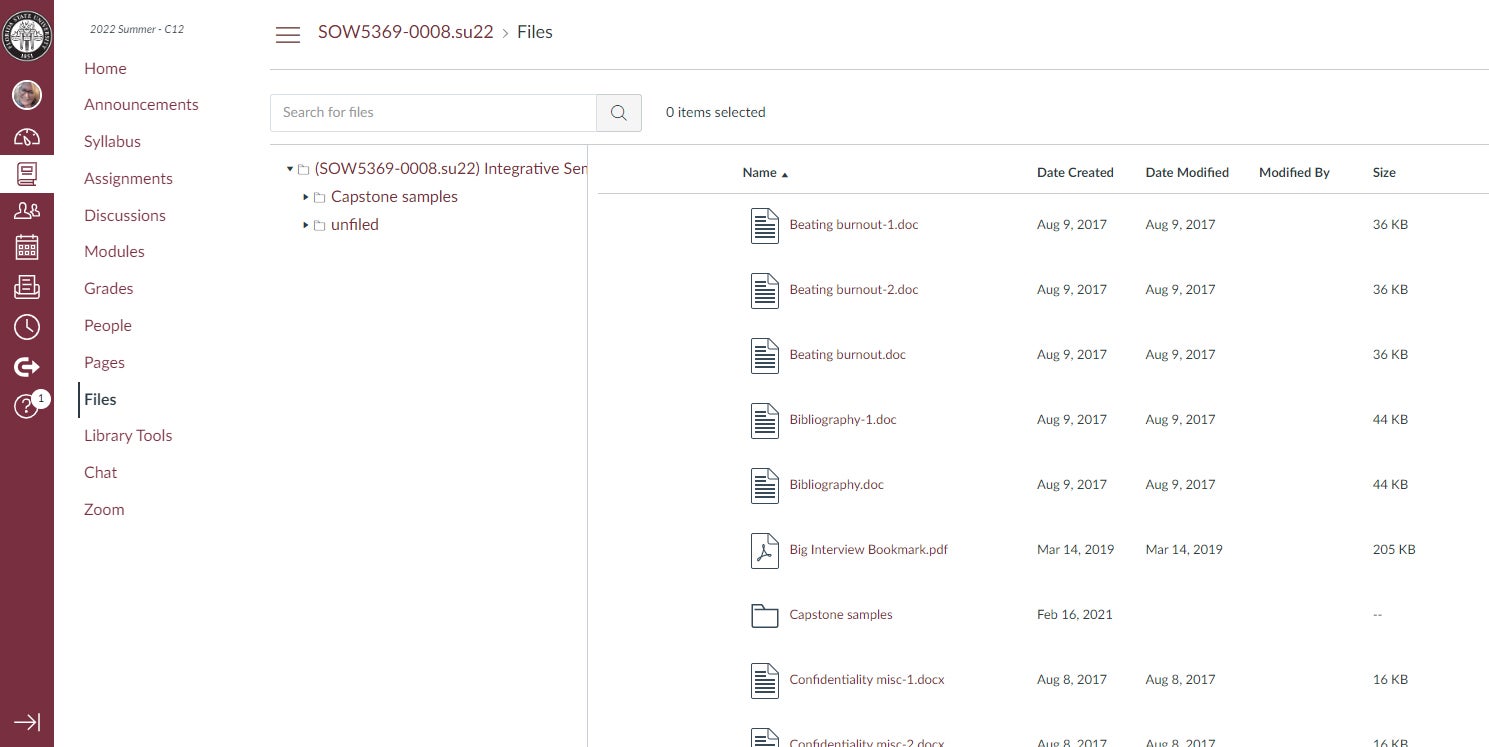Expand the global navigation with the bottom arrow
The width and height of the screenshot is (1489, 747).
coord(27,722)
